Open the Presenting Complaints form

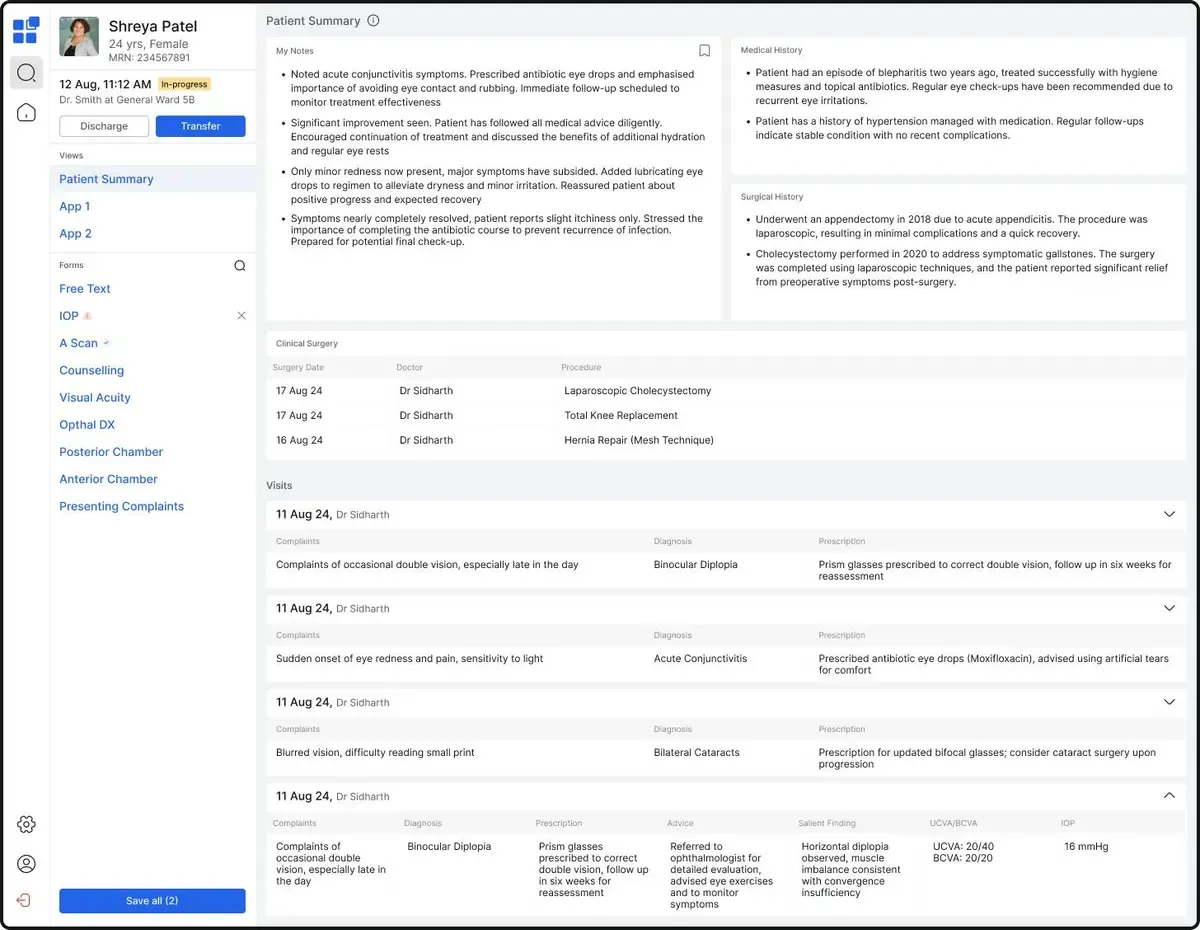[121, 506]
